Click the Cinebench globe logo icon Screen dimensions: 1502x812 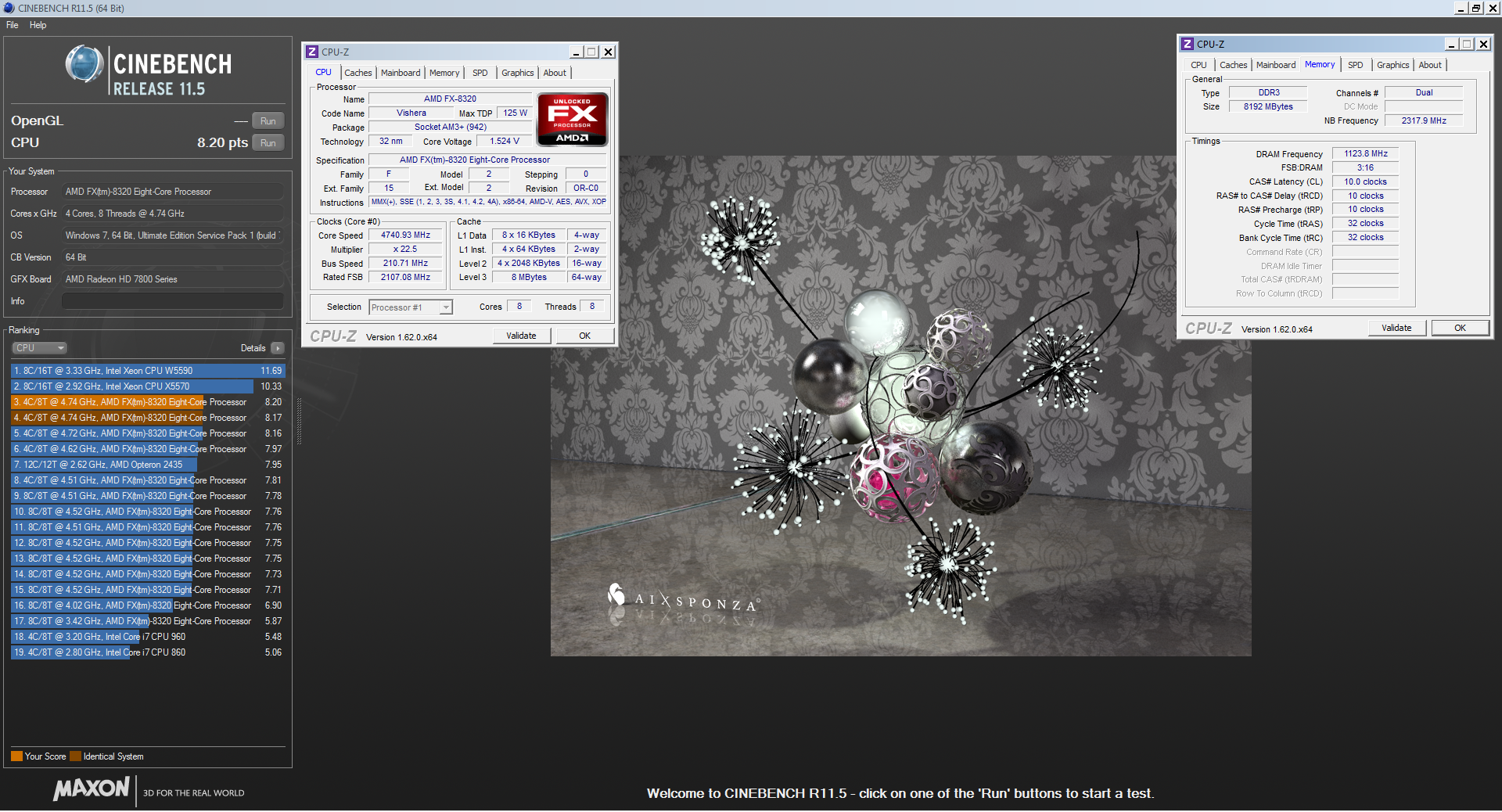pyautogui.click(x=84, y=64)
